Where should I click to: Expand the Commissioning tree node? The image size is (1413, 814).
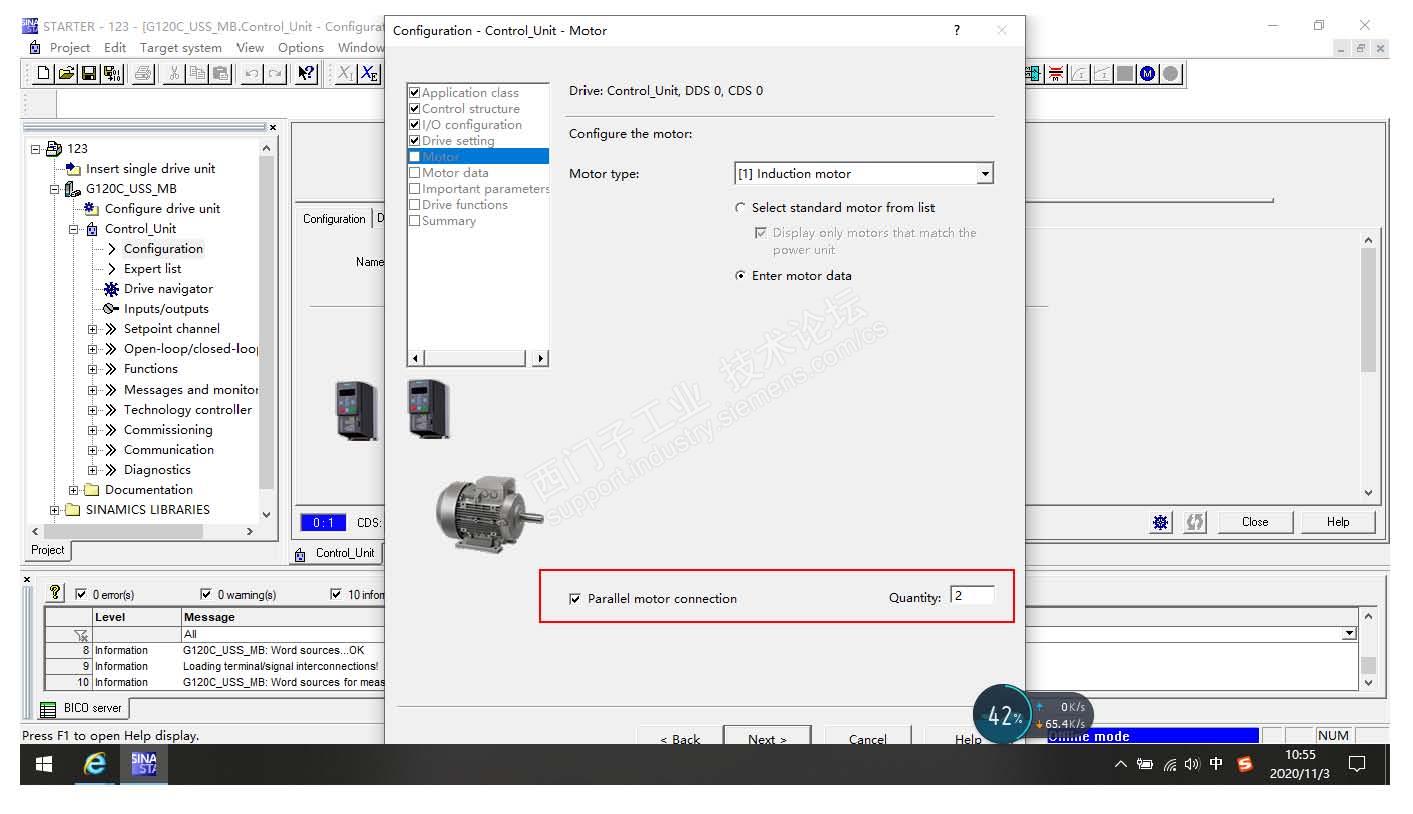click(93, 430)
